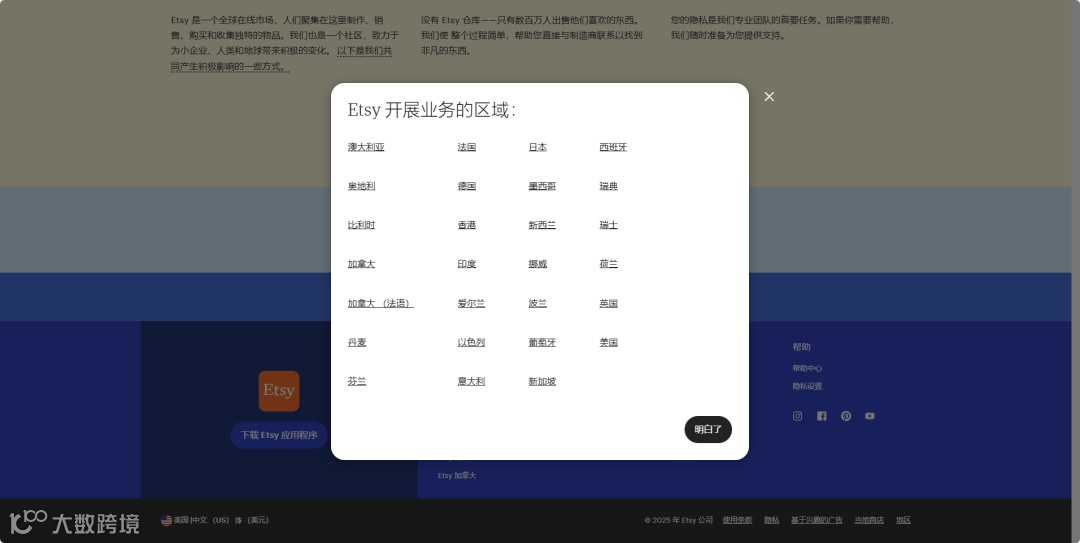Choose 西班牙 in region list
Screen dimensions: 1080x543
(613, 147)
